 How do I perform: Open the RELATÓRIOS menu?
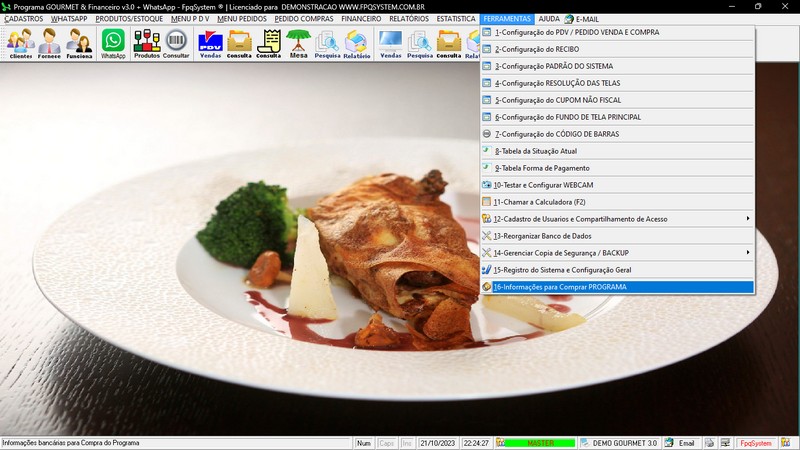(x=409, y=19)
